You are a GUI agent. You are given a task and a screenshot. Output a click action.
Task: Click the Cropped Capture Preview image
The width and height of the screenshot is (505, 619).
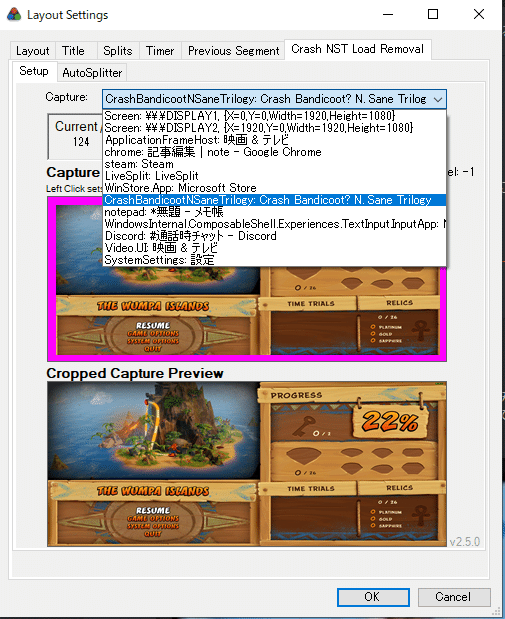click(x=247, y=464)
